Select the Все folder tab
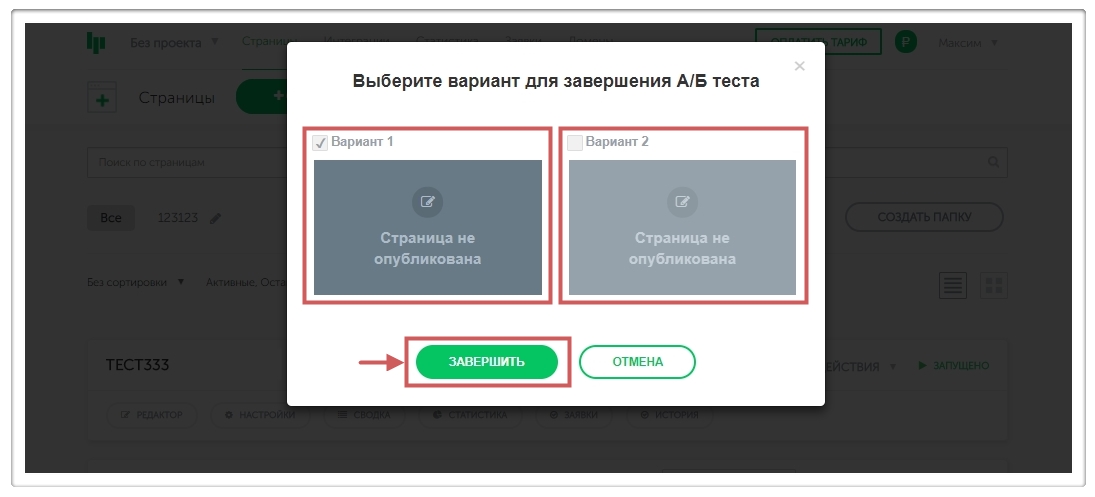The height and width of the screenshot is (497, 1095). [x=110, y=218]
